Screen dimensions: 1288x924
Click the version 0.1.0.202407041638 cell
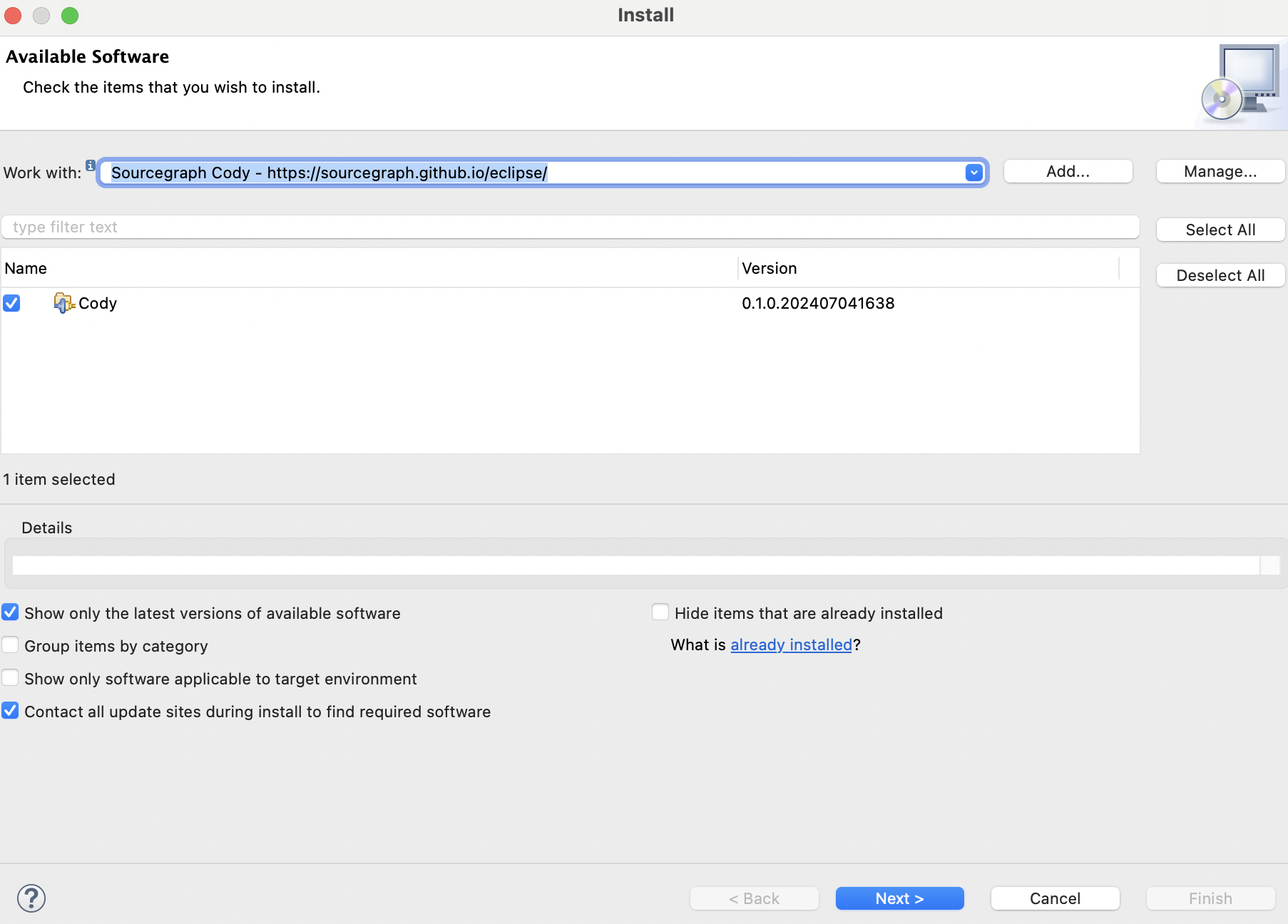818,303
